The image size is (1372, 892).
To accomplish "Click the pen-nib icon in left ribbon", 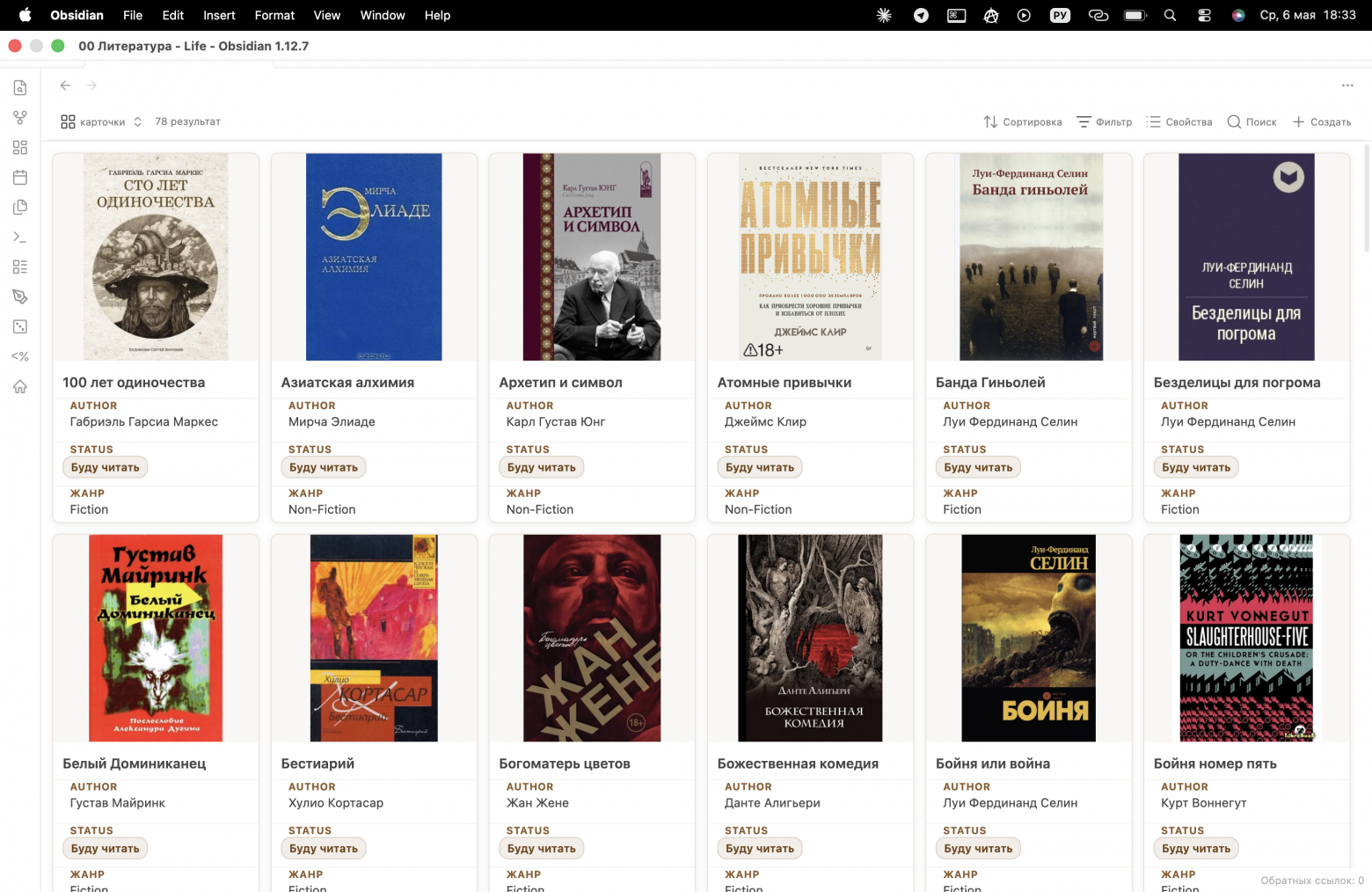I will click(20, 297).
